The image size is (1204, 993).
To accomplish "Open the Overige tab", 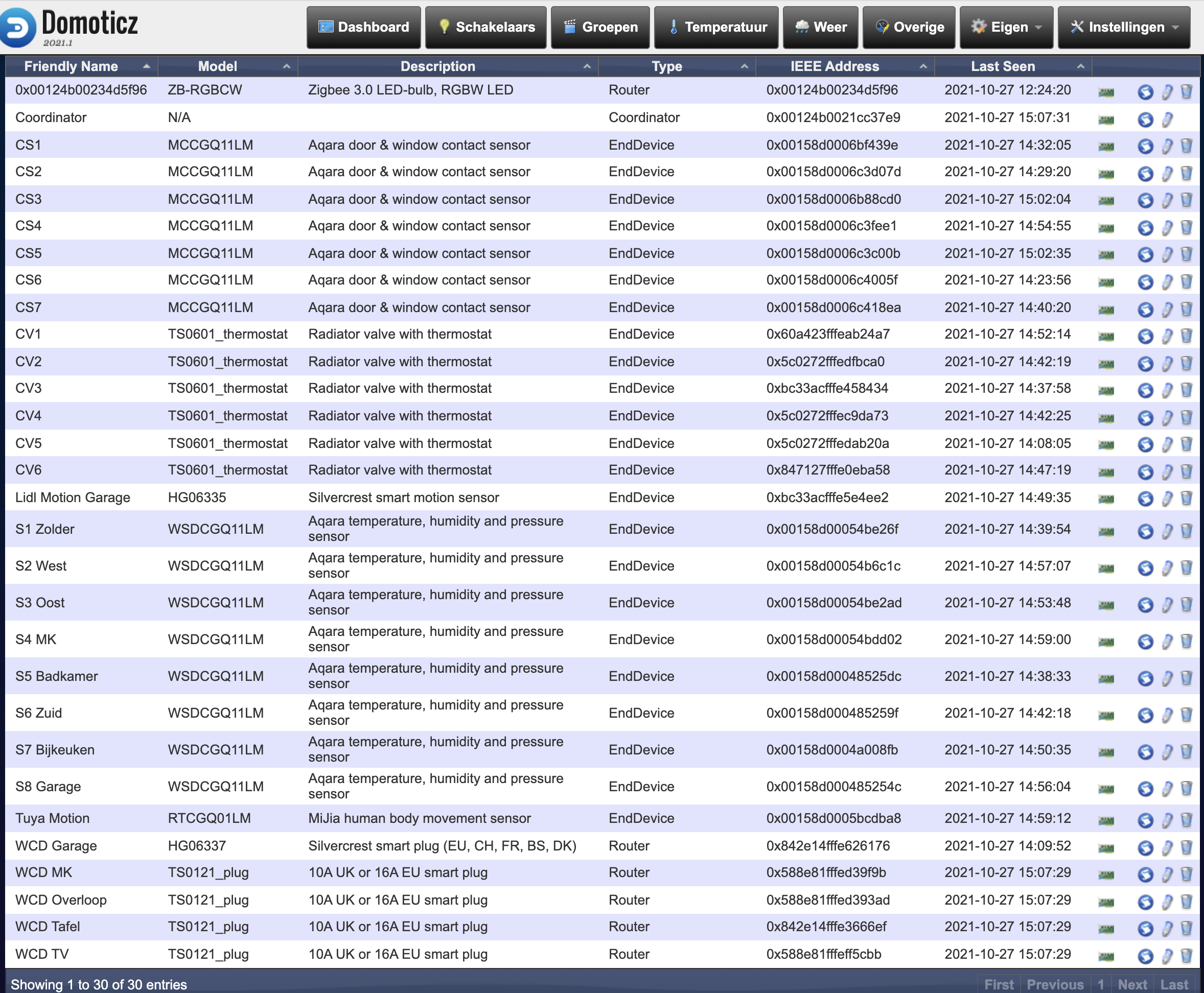I will point(909,27).
